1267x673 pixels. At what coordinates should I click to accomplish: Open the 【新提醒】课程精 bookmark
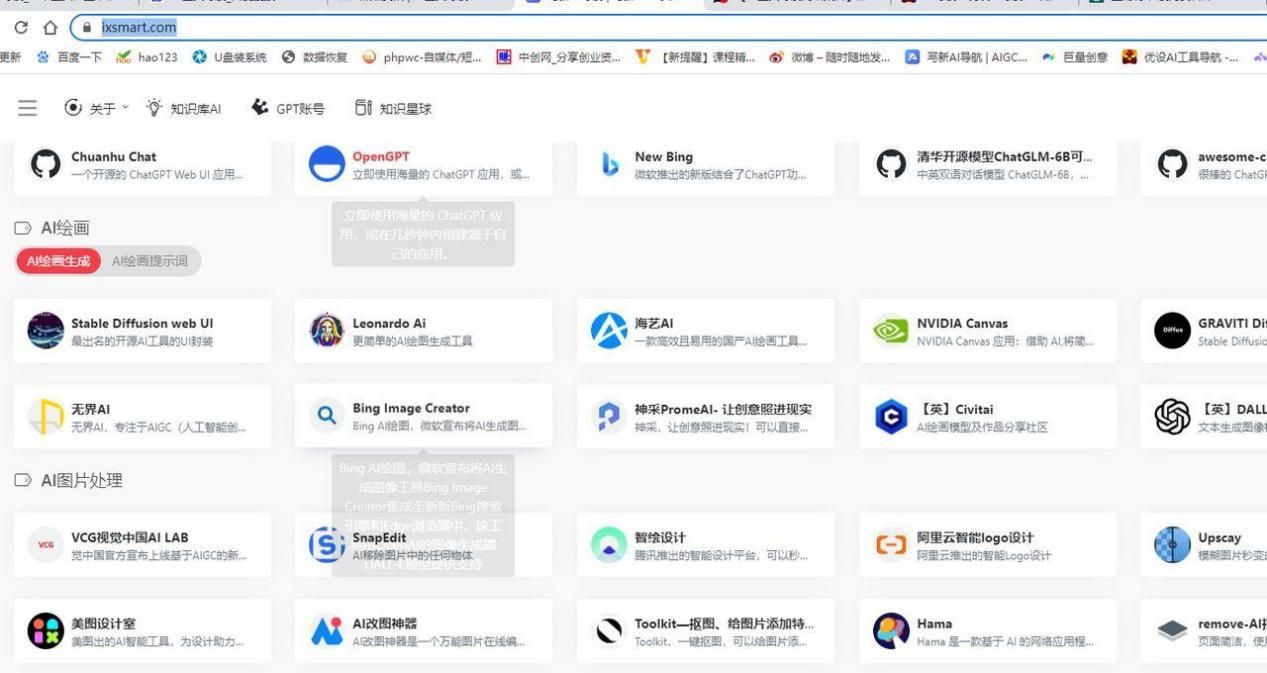click(x=696, y=57)
